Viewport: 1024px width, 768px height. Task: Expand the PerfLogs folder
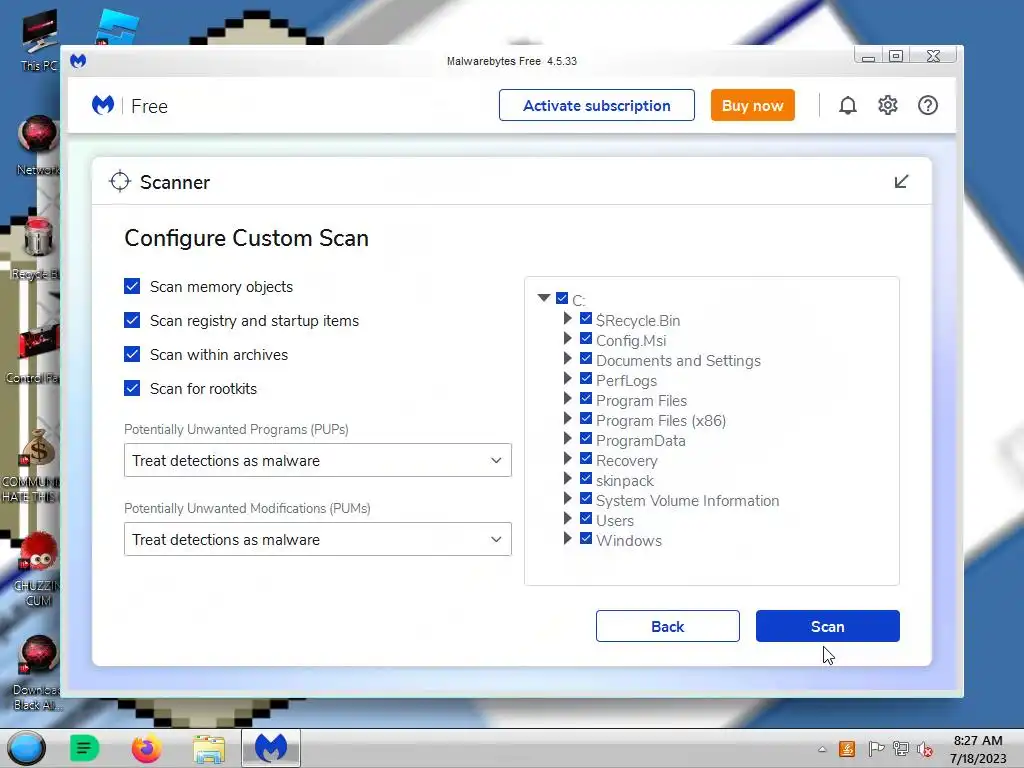tap(568, 379)
